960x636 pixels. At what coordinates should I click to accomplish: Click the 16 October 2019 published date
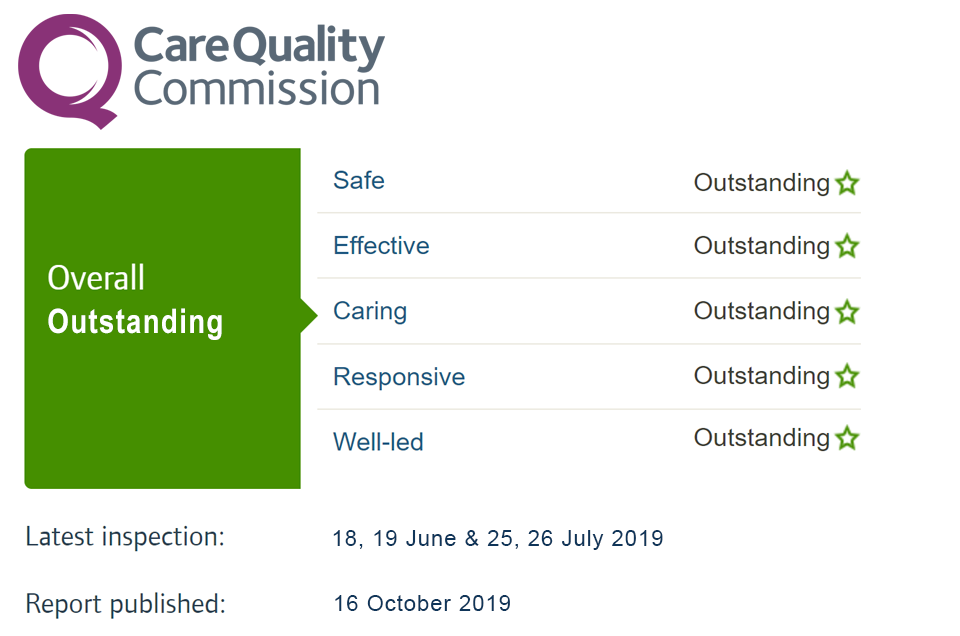click(x=422, y=604)
